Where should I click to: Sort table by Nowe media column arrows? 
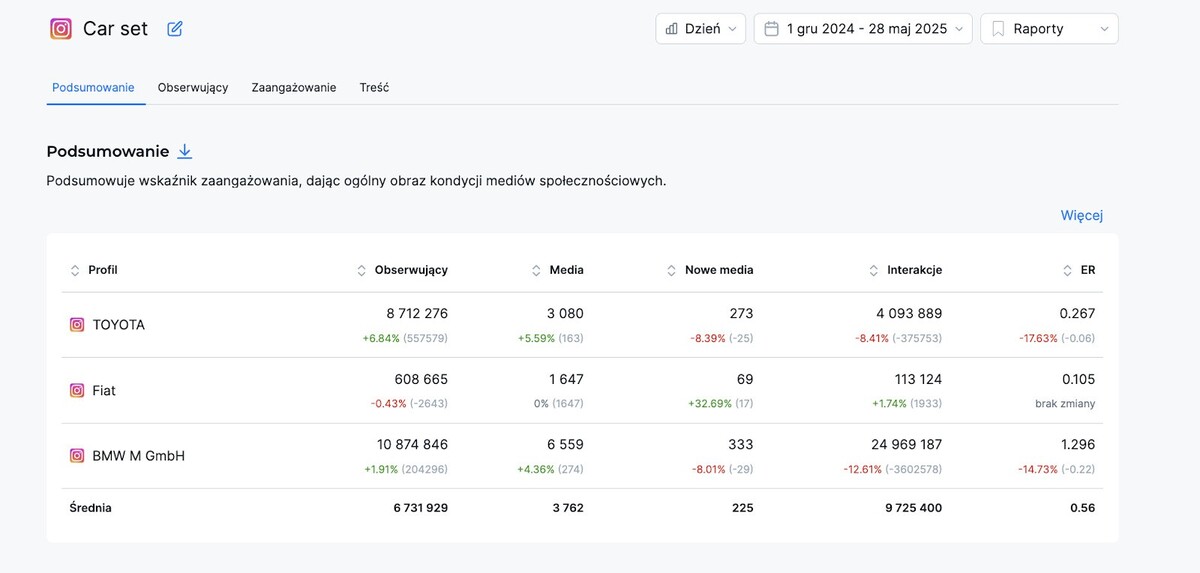tap(672, 270)
